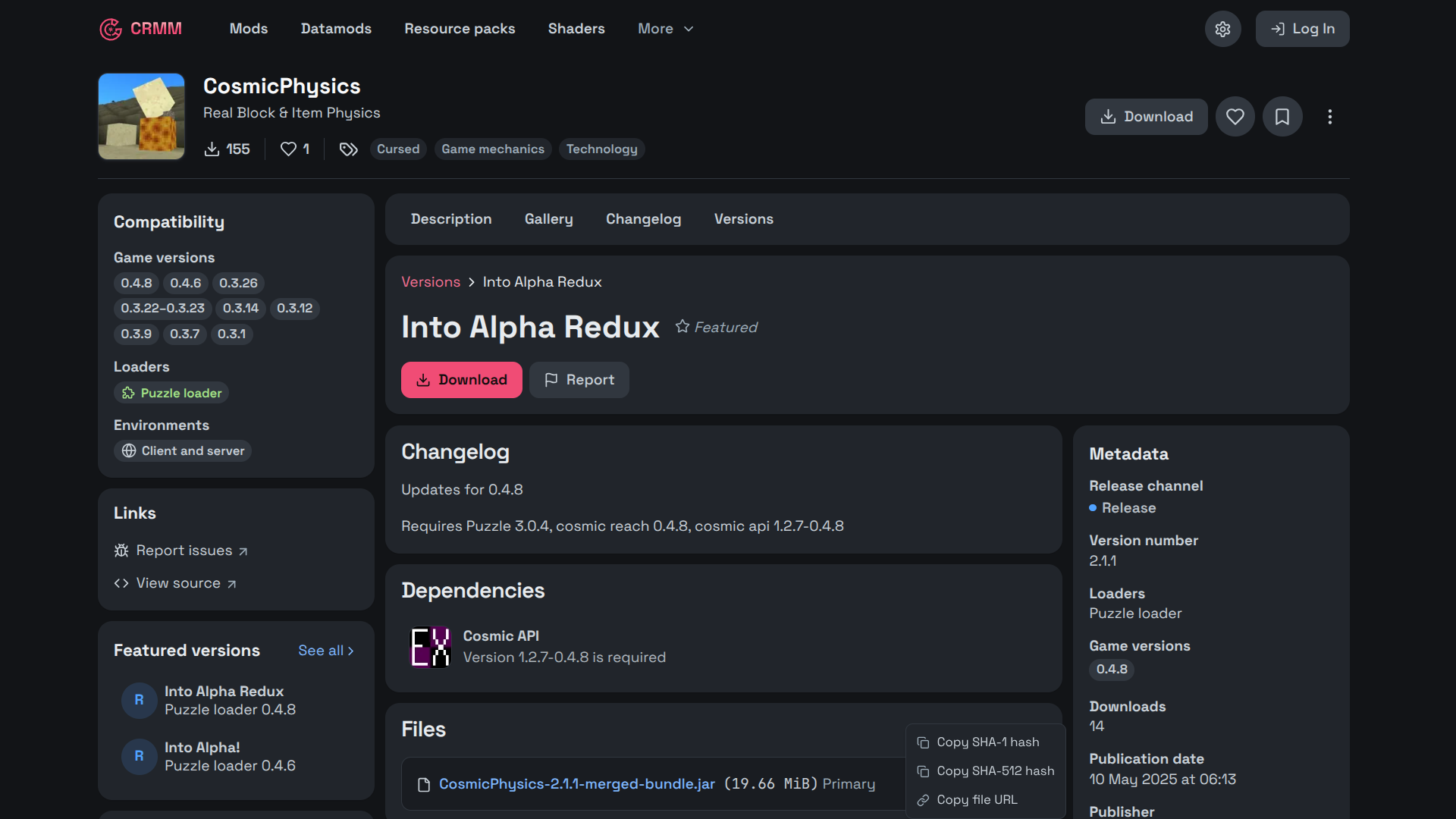Select the Cosmic API dependency icon
1456x819 pixels.
(x=430, y=647)
